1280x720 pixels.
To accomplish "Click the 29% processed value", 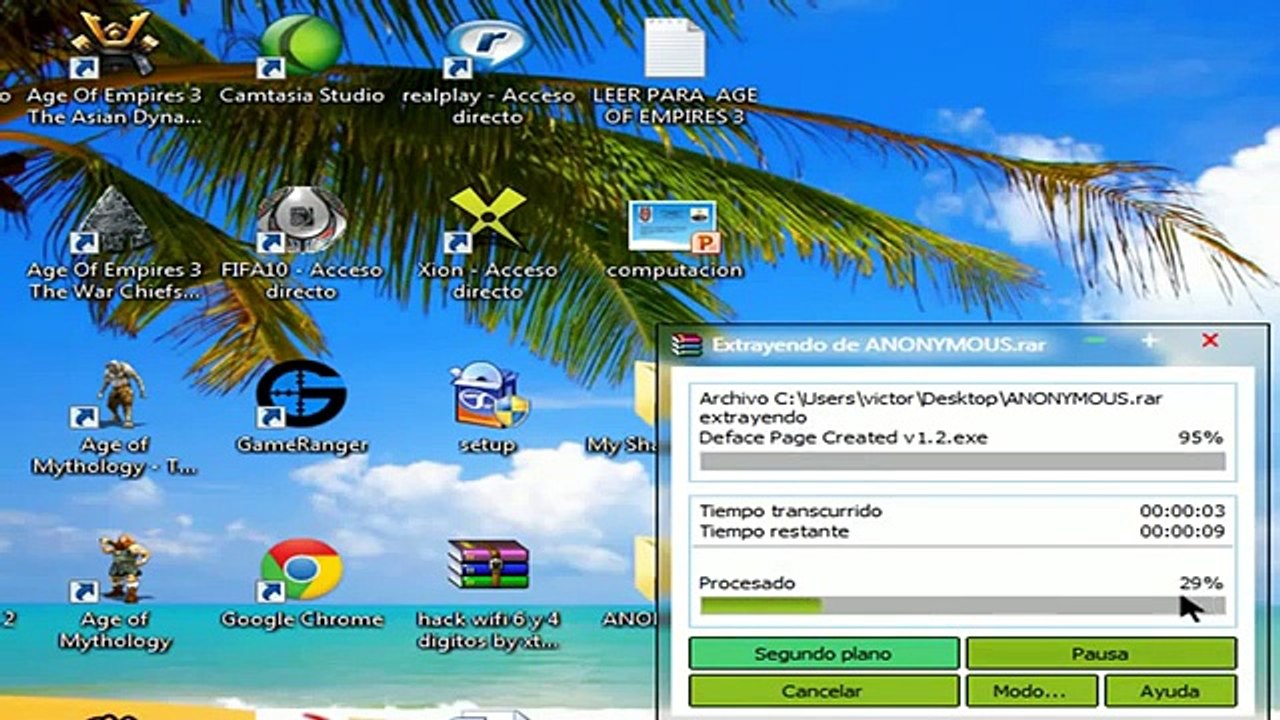I will [x=1201, y=582].
